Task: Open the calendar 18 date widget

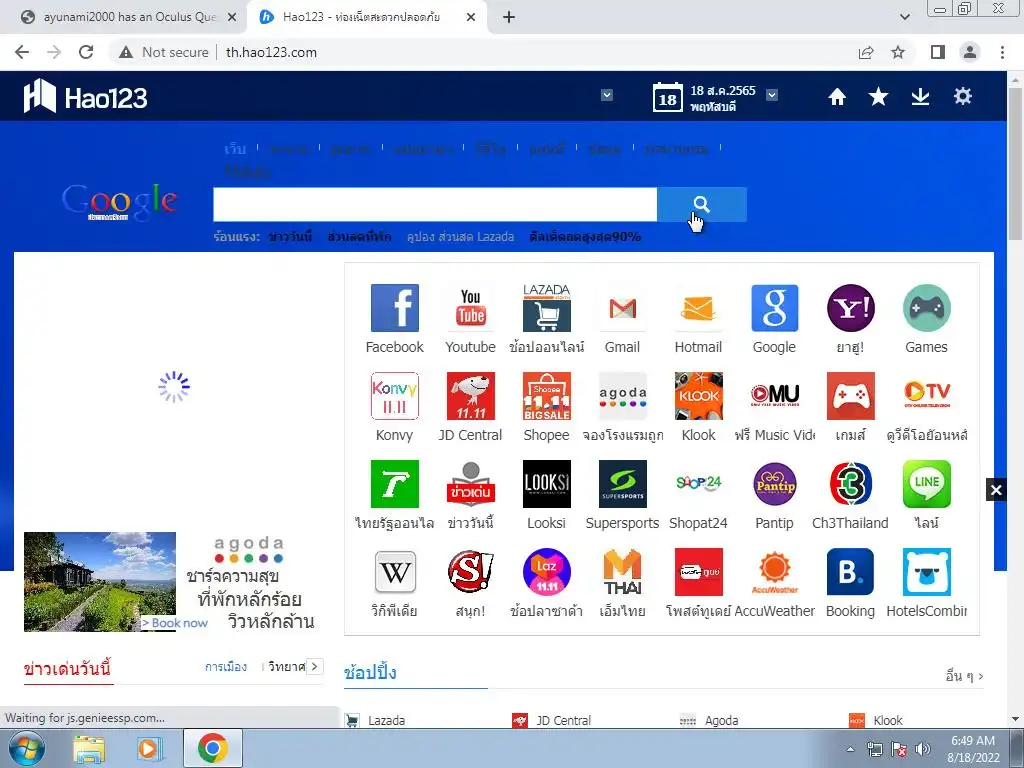Action: click(667, 98)
